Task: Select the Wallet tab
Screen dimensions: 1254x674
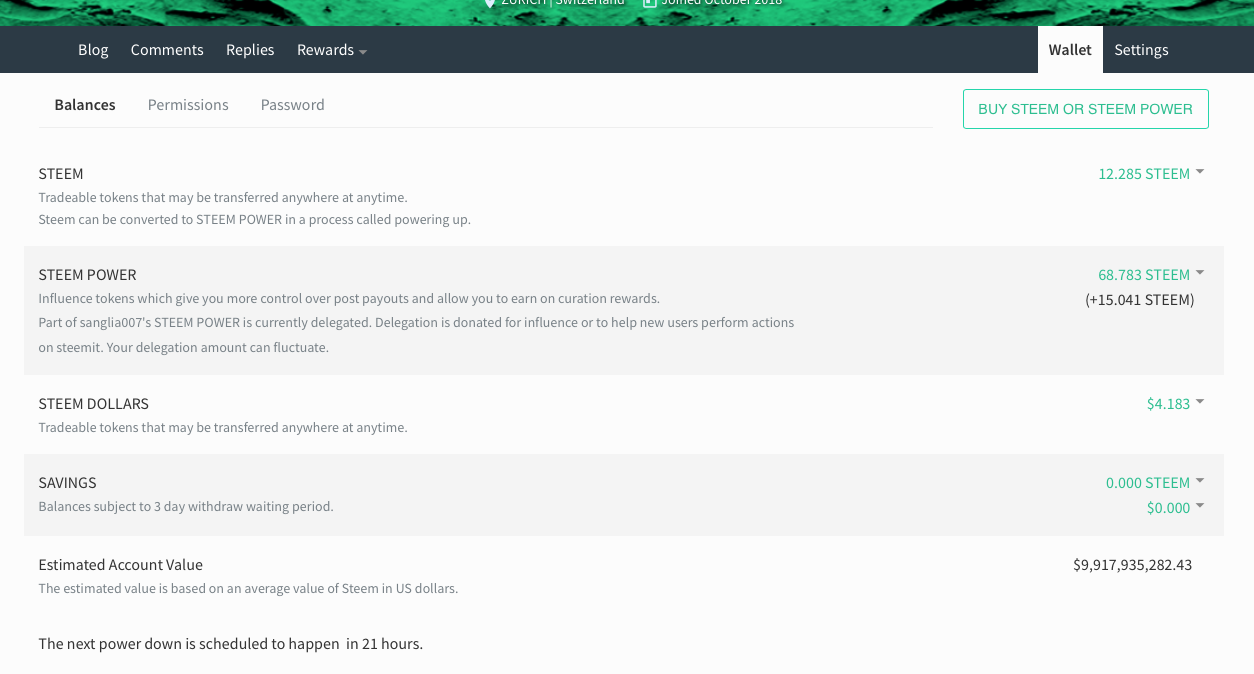Action: click(x=1070, y=50)
